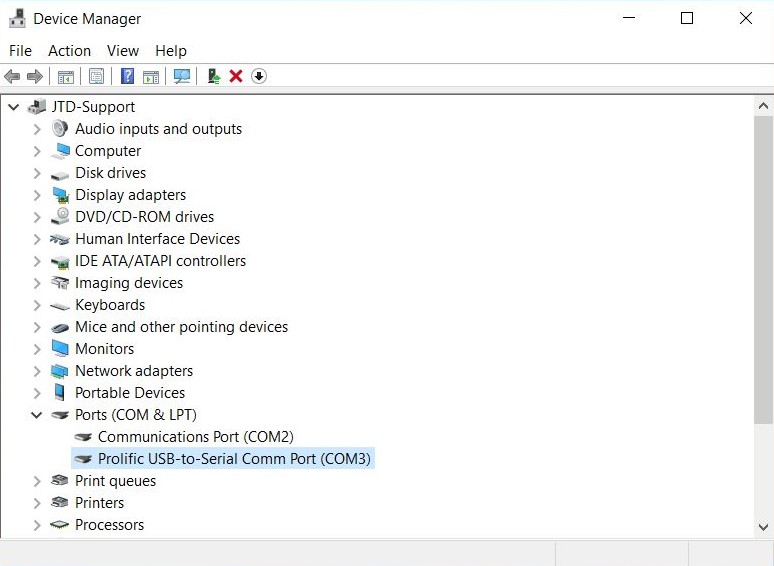
Task: Click the vertical scrollbar thumb
Action: point(763,270)
